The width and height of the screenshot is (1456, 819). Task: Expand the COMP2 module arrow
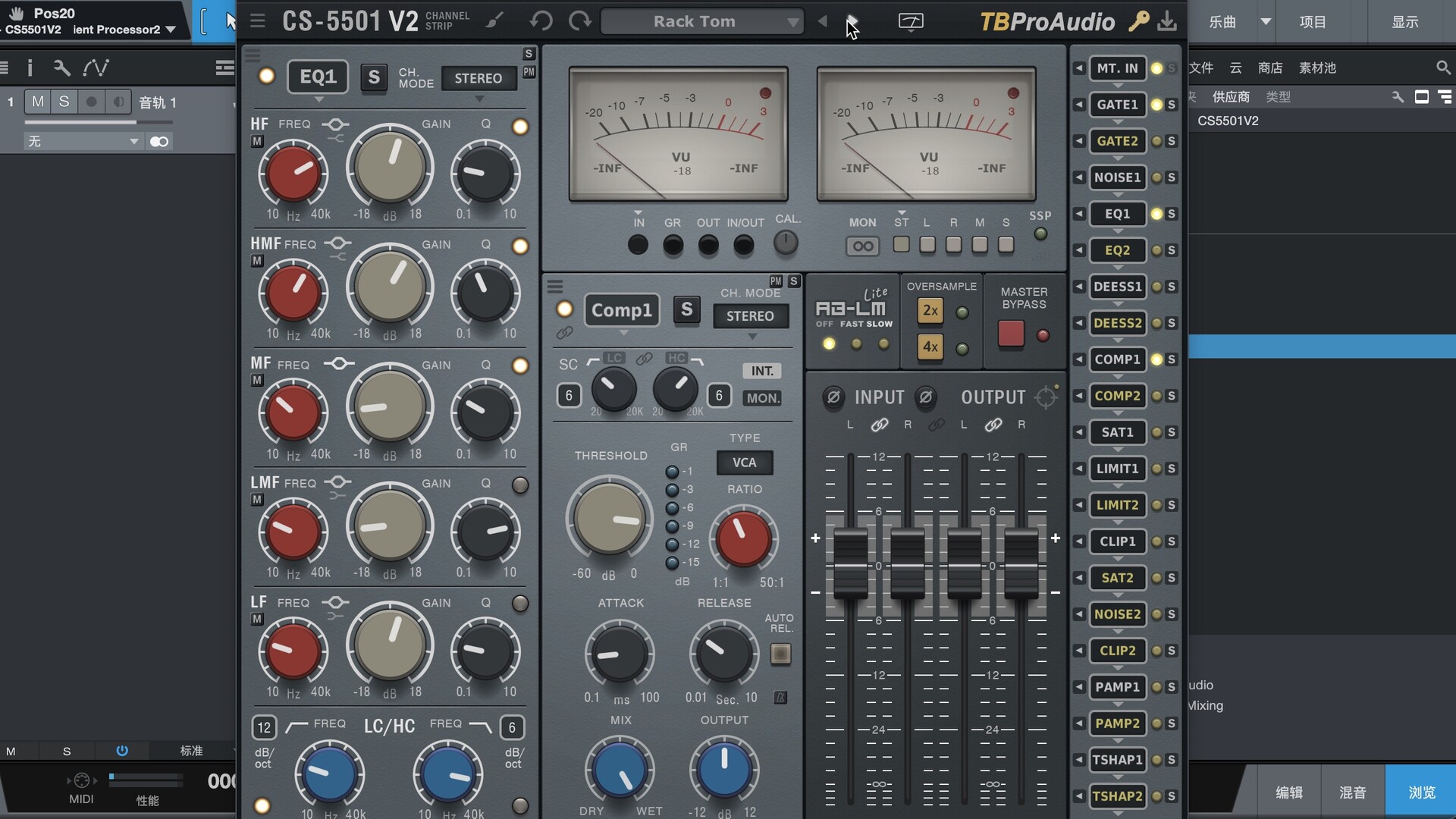[x=1078, y=396]
